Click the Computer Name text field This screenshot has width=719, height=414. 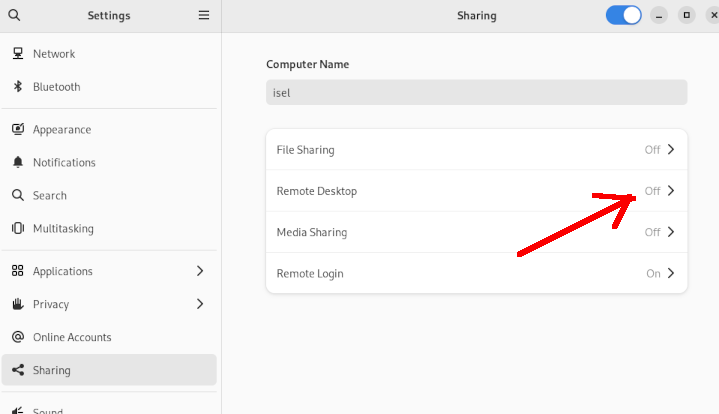pos(476,93)
